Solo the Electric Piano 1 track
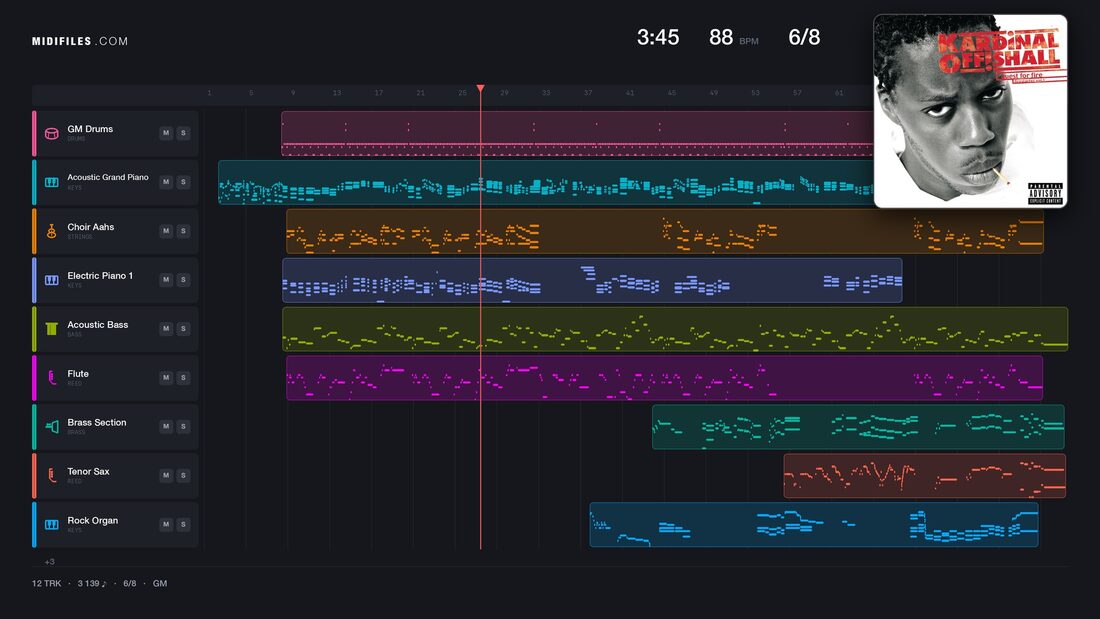This screenshot has height=619, width=1100. coord(183,279)
